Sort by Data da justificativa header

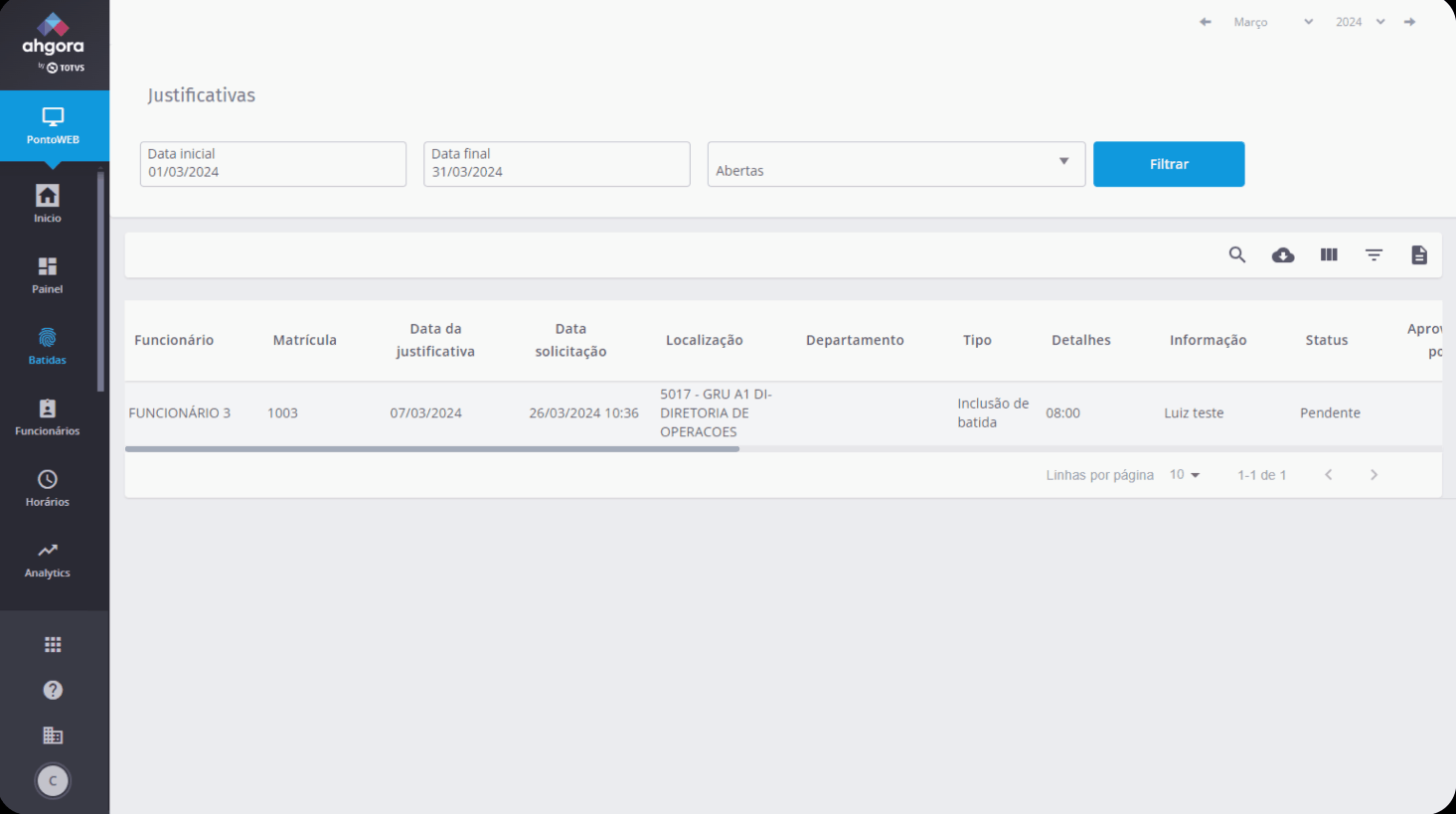[x=435, y=340]
